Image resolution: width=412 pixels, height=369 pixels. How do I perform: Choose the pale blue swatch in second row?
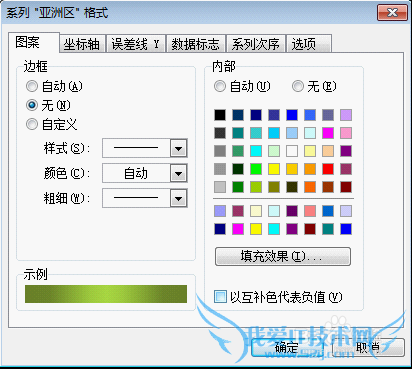(x=292, y=133)
